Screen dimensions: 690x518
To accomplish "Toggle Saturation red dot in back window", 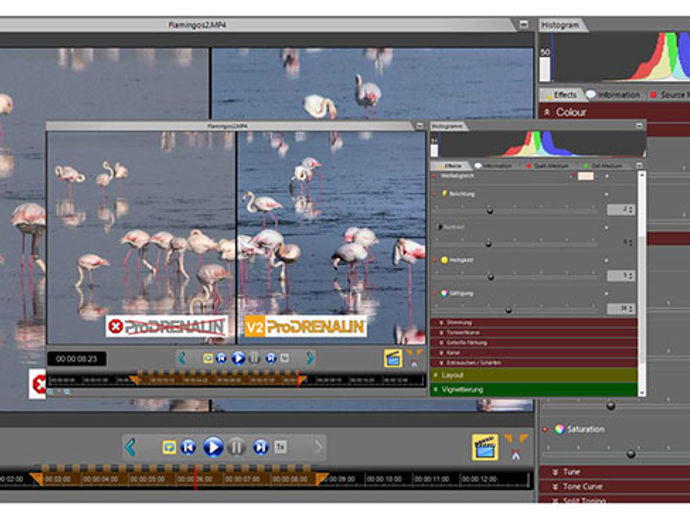I will click(545, 429).
